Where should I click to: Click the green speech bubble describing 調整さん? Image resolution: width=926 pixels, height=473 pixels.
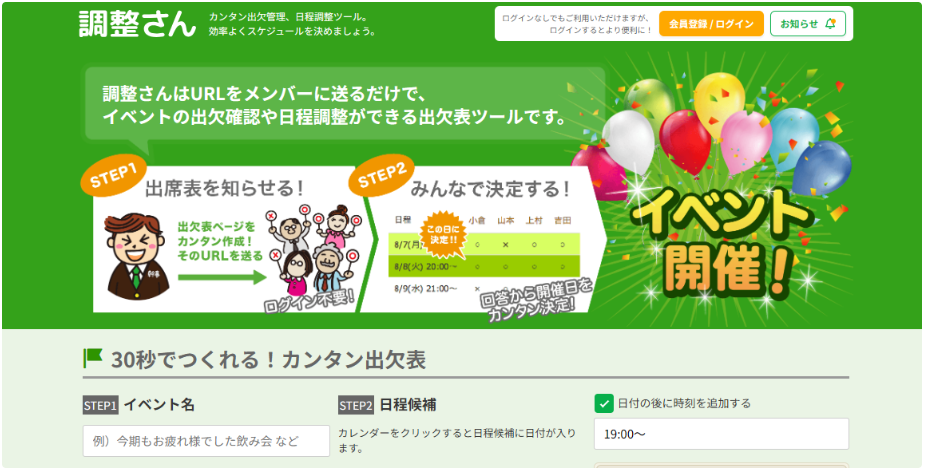point(345,106)
